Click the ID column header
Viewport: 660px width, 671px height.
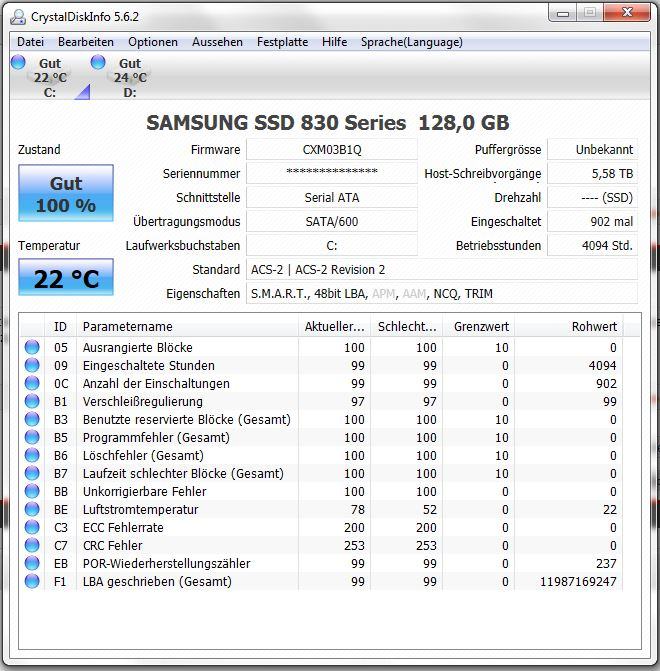60,327
